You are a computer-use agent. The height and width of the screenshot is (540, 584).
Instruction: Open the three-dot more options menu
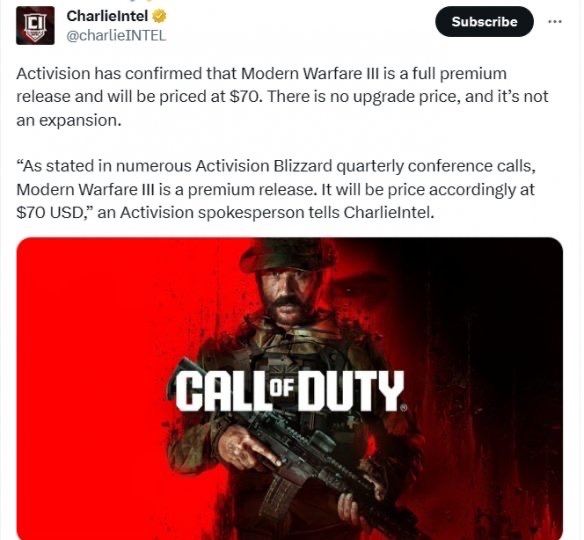(555, 22)
